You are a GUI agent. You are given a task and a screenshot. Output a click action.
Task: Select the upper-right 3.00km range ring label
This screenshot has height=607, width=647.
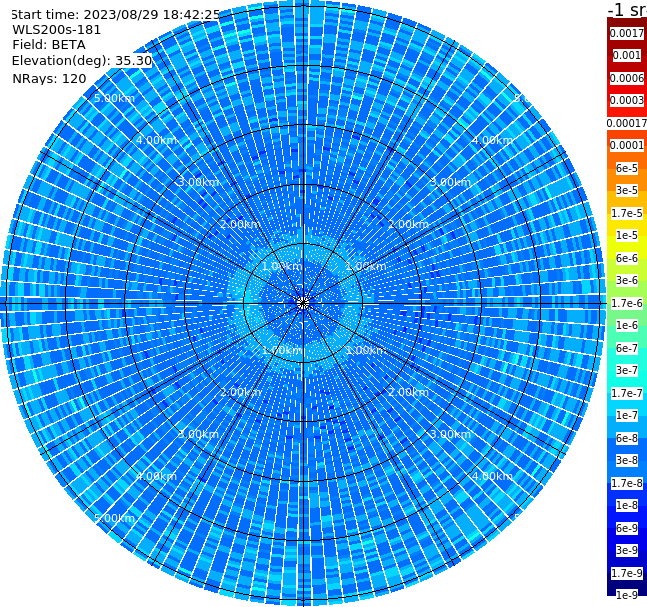coord(450,182)
